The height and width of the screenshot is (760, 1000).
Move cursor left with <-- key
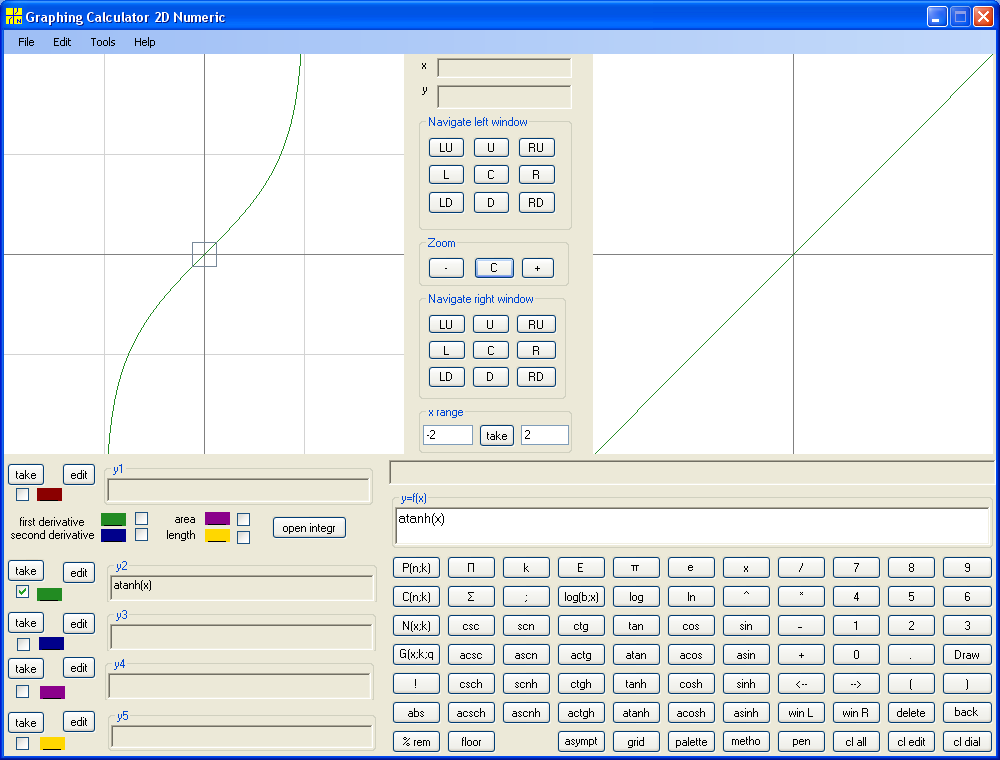point(801,684)
